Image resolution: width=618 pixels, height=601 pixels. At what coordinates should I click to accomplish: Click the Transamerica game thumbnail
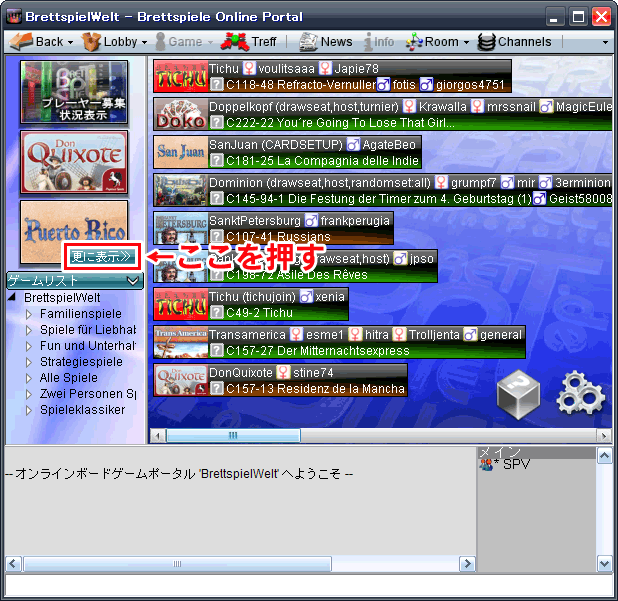(x=181, y=342)
